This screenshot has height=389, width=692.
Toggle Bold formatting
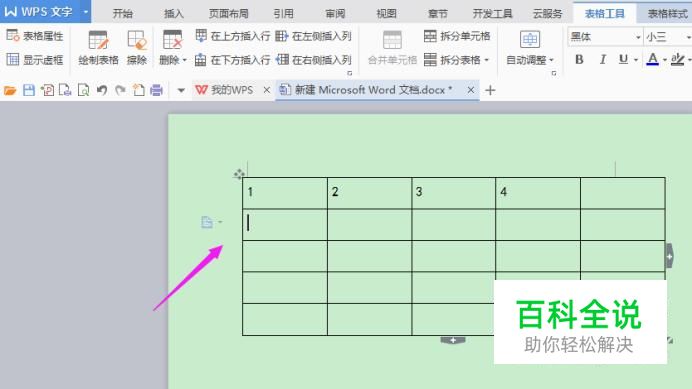pyautogui.click(x=579, y=59)
